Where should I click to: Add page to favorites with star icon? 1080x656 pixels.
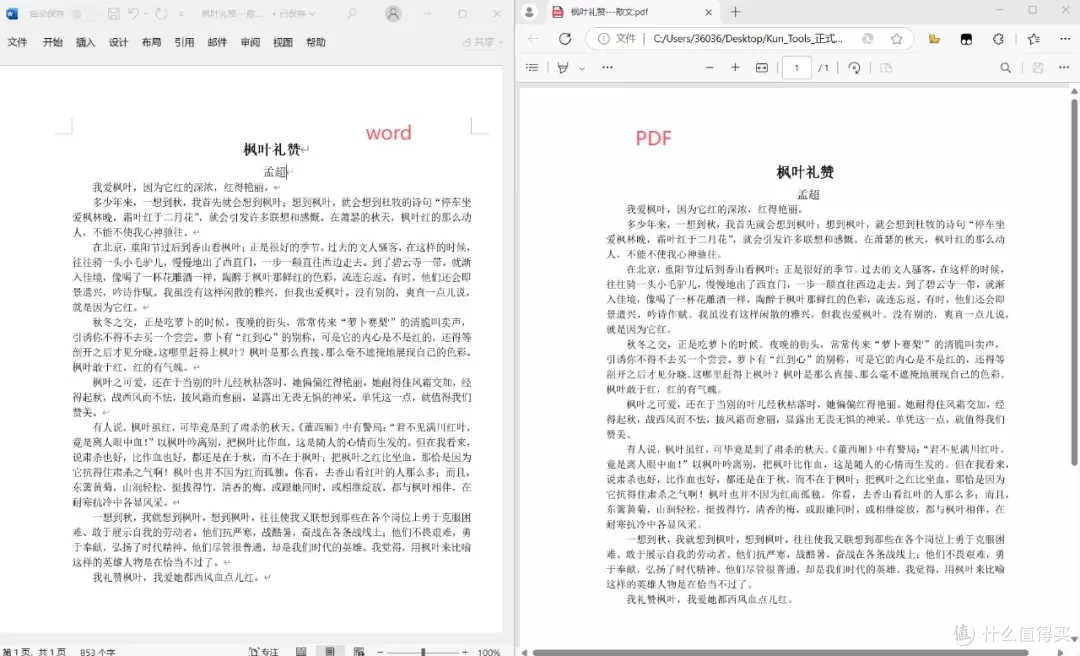[896, 39]
